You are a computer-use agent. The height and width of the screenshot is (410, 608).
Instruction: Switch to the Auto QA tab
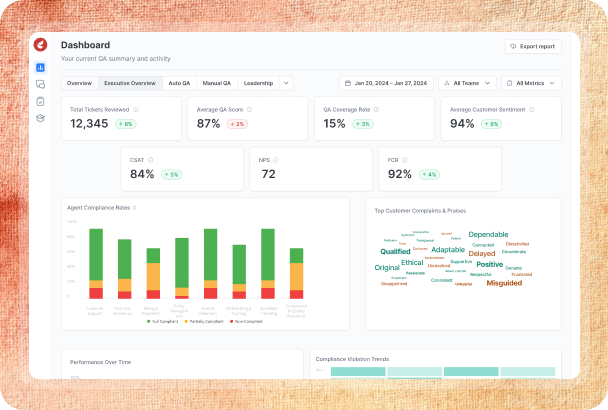coord(179,83)
